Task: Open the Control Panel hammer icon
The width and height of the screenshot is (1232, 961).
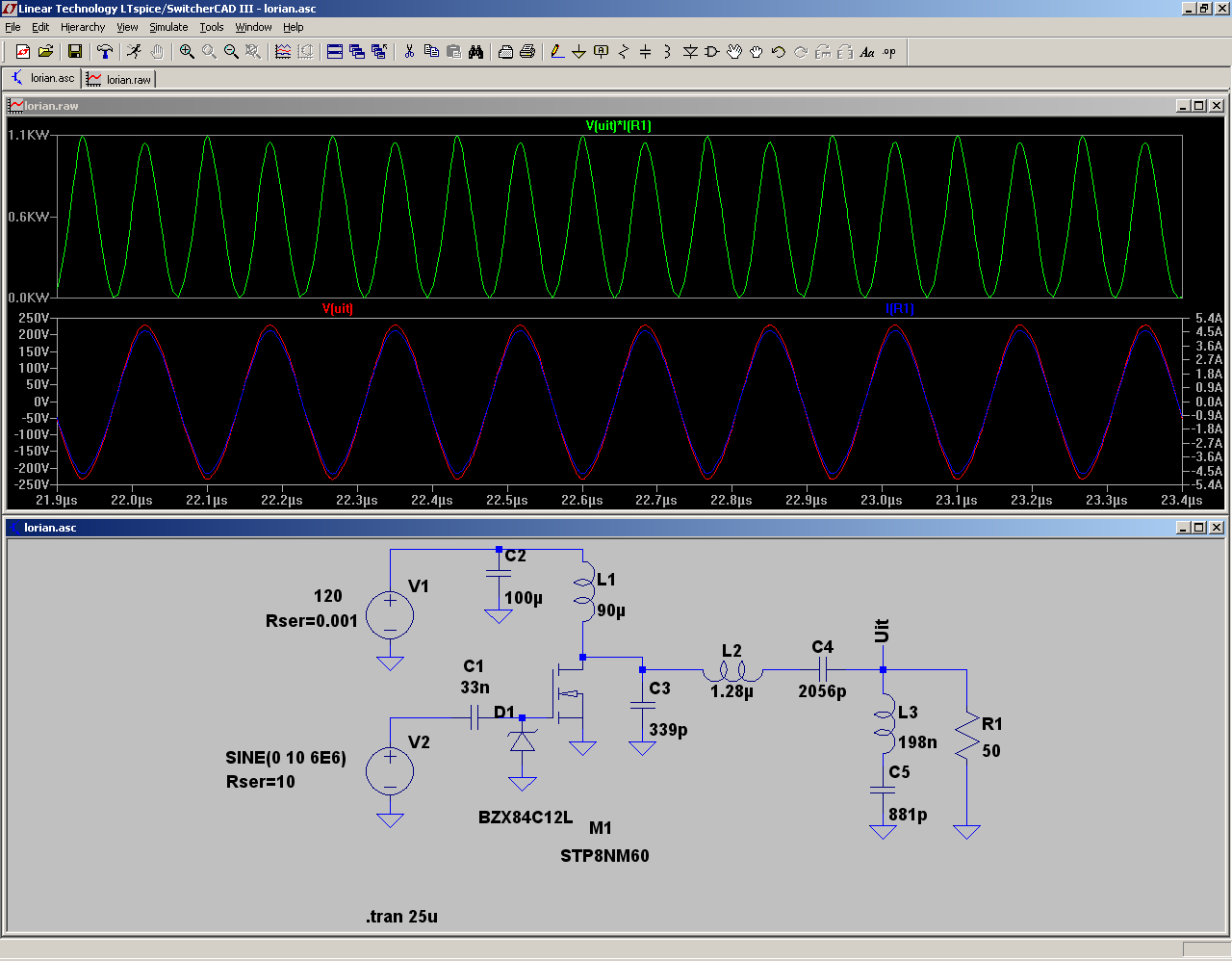Action: click(105, 52)
